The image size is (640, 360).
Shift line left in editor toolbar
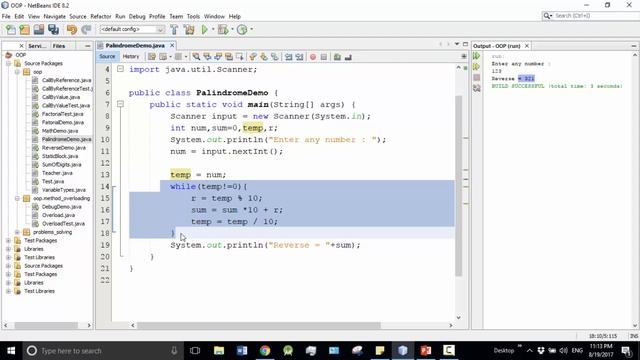click(289, 57)
